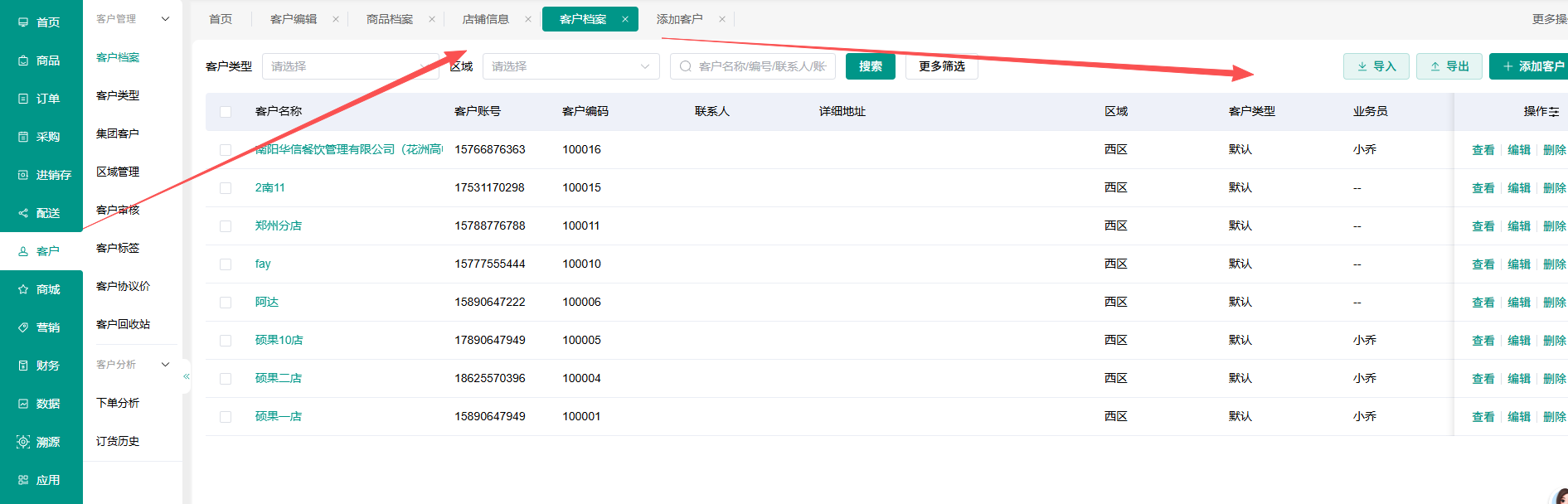Open the 首页 home sidebar icon
The width and height of the screenshot is (1568, 504).
pyautogui.click(x=23, y=22)
